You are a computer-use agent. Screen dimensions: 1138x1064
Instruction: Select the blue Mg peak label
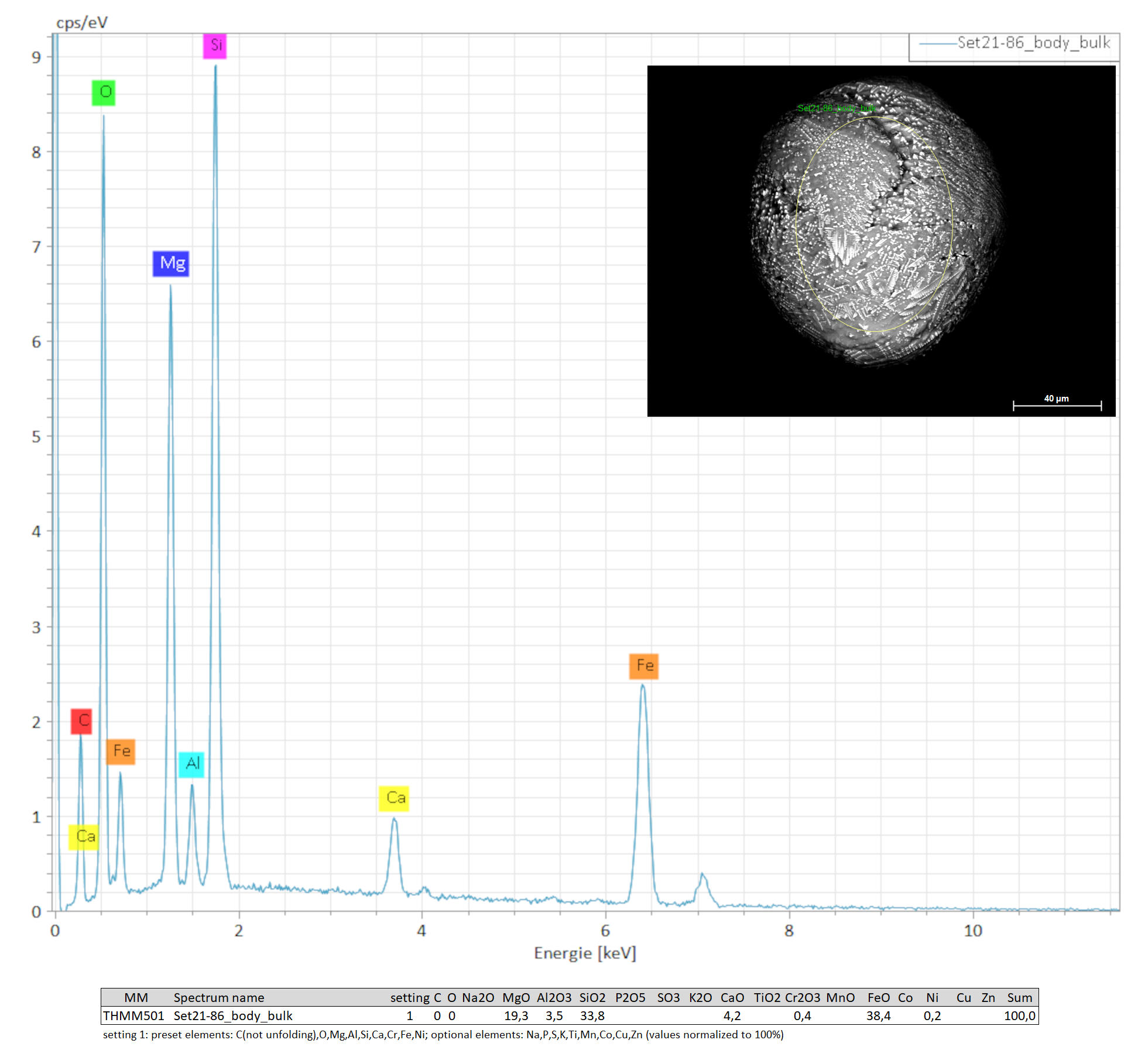click(x=171, y=263)
